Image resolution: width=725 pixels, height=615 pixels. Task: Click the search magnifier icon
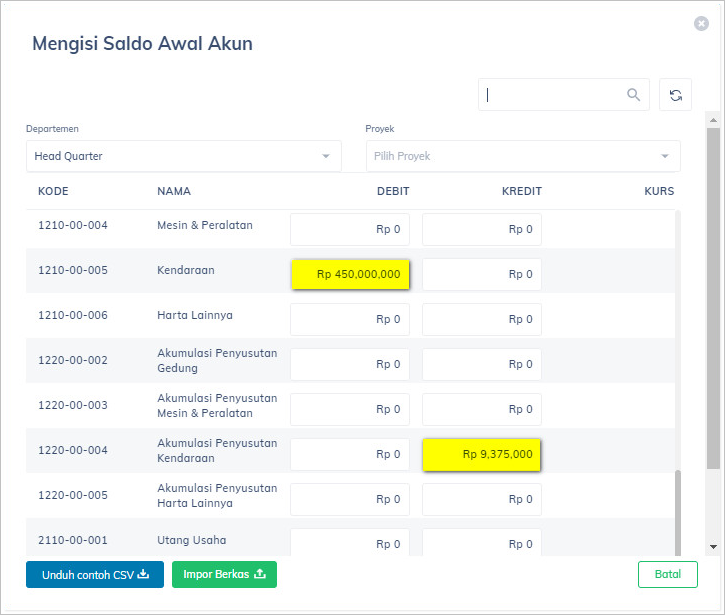coord(633,95)
